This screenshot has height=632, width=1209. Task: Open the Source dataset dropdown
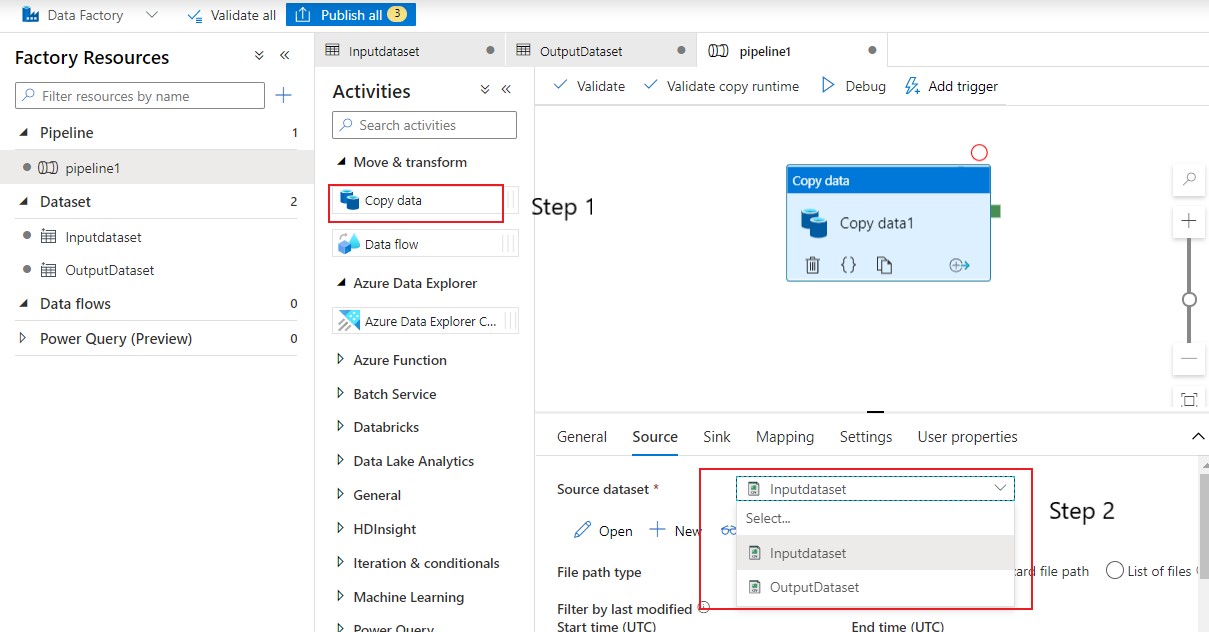[876, 489]
